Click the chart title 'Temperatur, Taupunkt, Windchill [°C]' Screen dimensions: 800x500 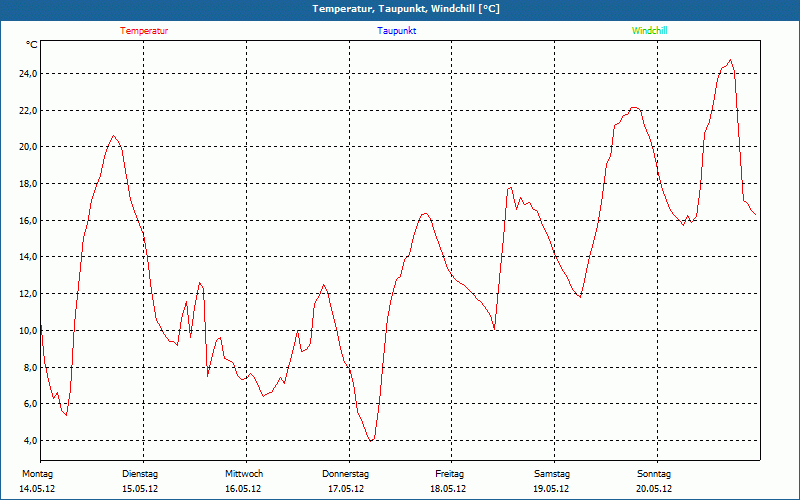tap(406, 9)
